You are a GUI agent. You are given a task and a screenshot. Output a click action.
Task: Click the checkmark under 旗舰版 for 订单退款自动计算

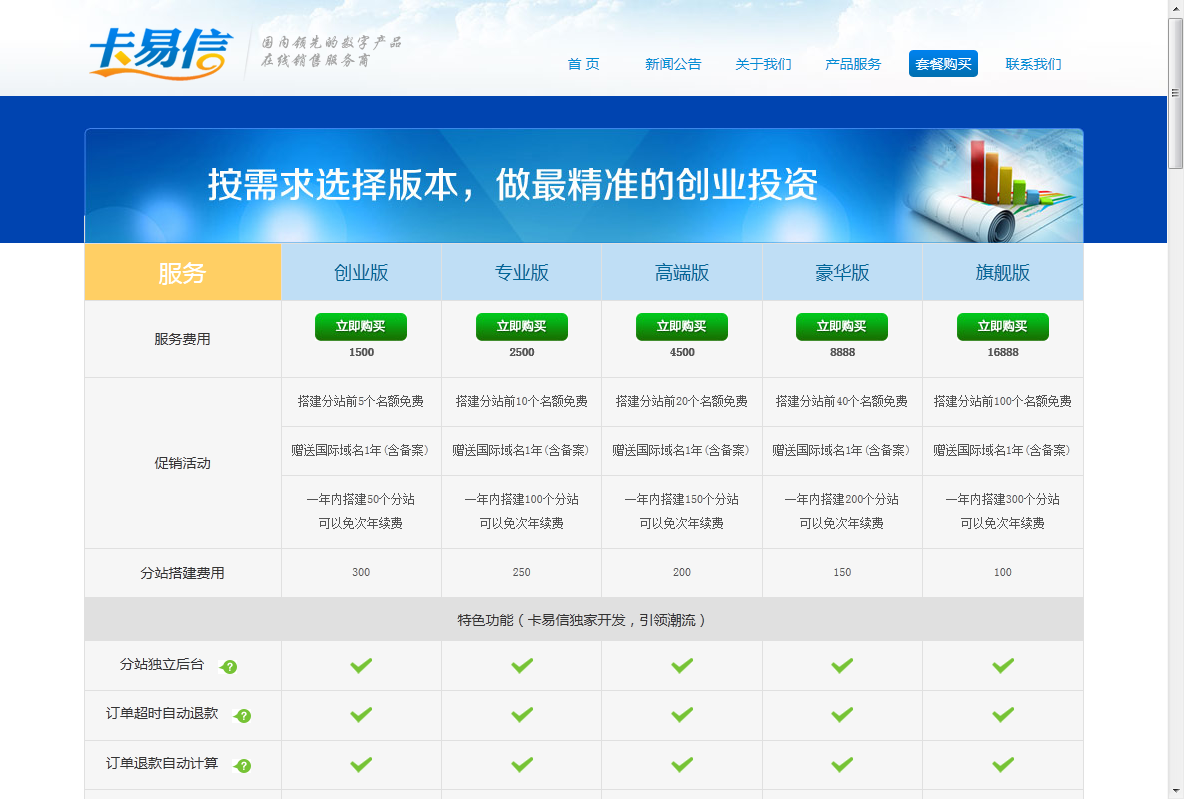click(1002, 765)
